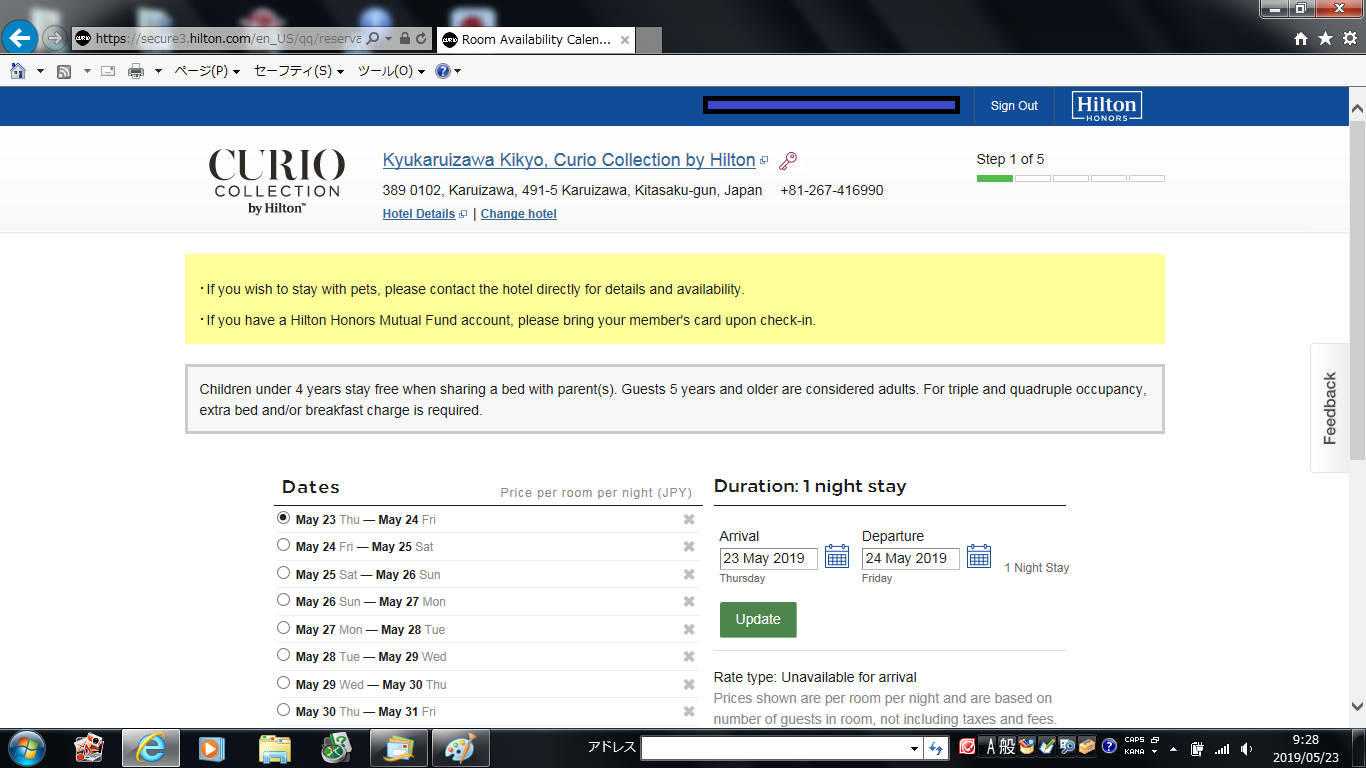Screen dimensions: 1366x768
Task: Open the ツール(O) menu
Action: [x=391, y=71]
